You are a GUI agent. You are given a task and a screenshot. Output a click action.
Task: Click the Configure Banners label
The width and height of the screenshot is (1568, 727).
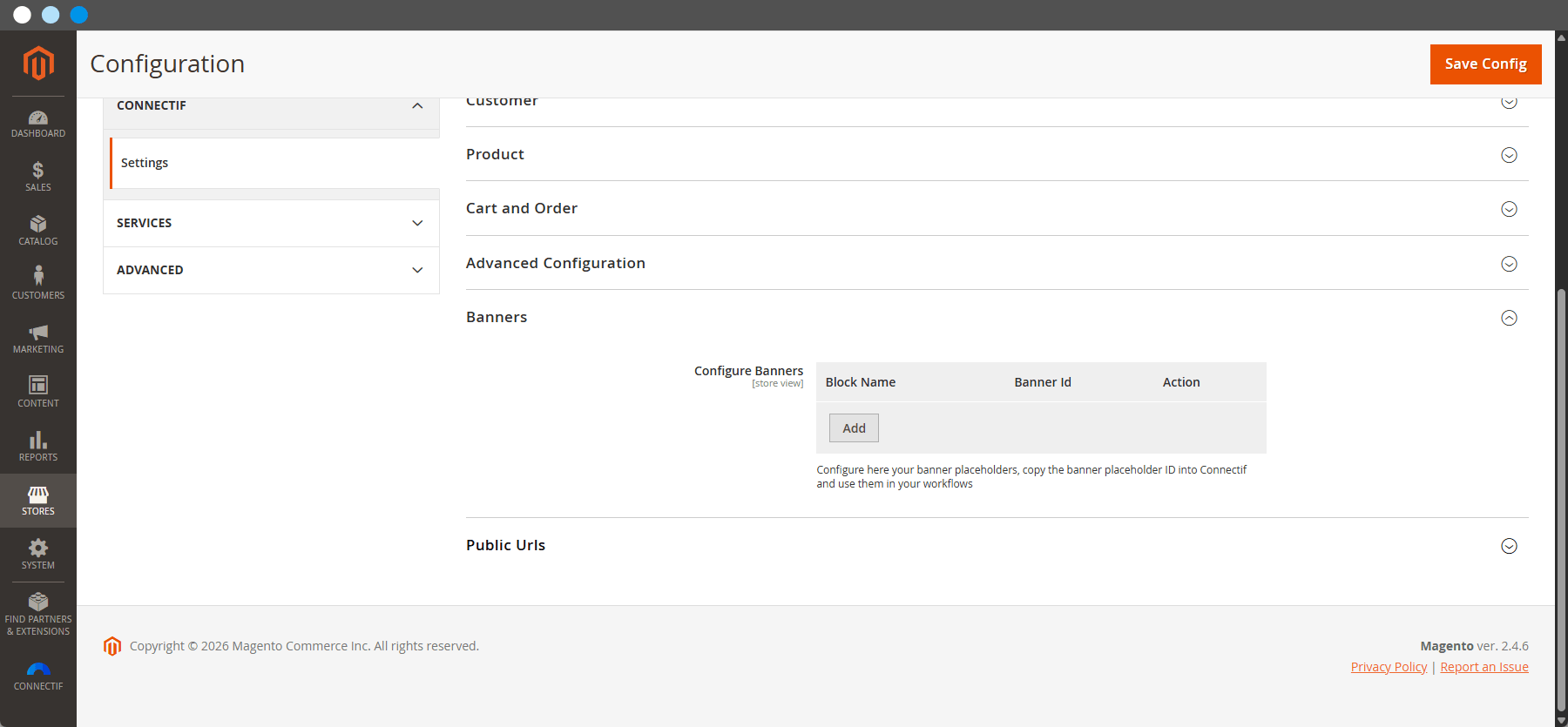[x=748, y=371]
